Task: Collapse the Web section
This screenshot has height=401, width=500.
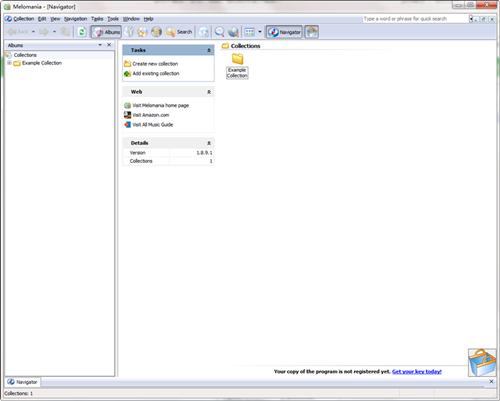Action: pyautogui.click(x=209, y=92)
